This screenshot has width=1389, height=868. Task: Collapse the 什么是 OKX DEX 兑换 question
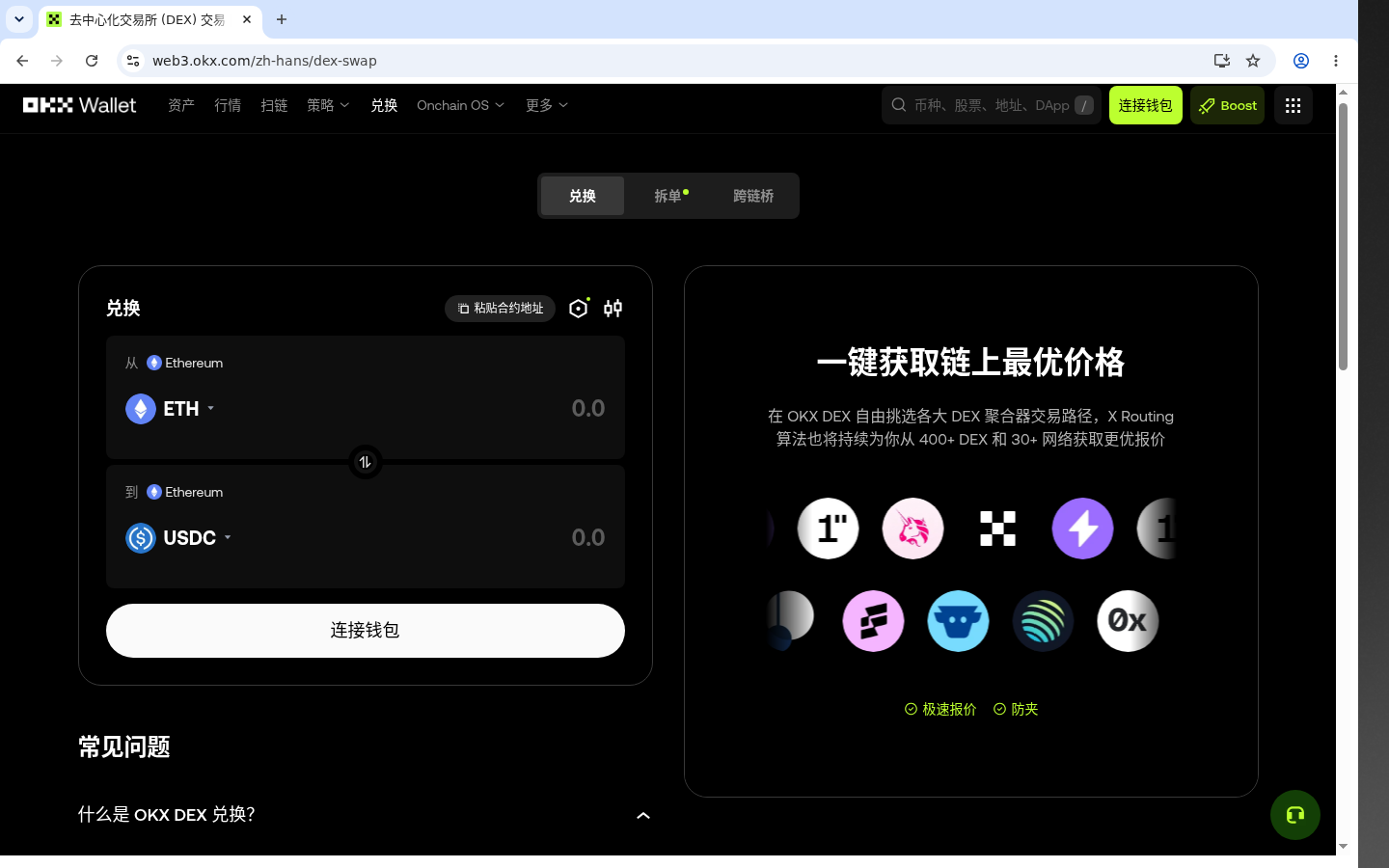click(365, 815)
